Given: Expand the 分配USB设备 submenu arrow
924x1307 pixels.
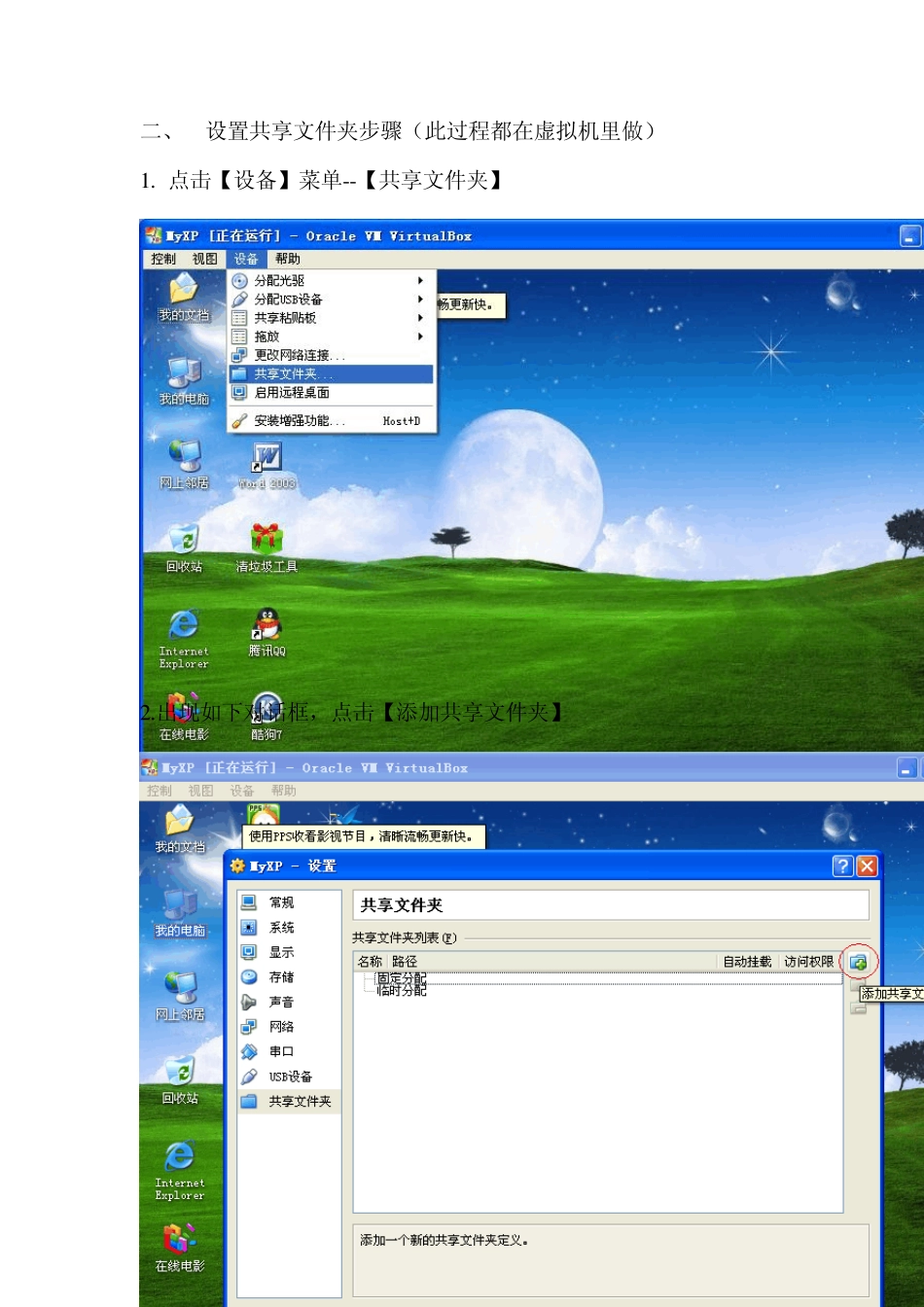Looking at the screenshot, I should (420, 299).
